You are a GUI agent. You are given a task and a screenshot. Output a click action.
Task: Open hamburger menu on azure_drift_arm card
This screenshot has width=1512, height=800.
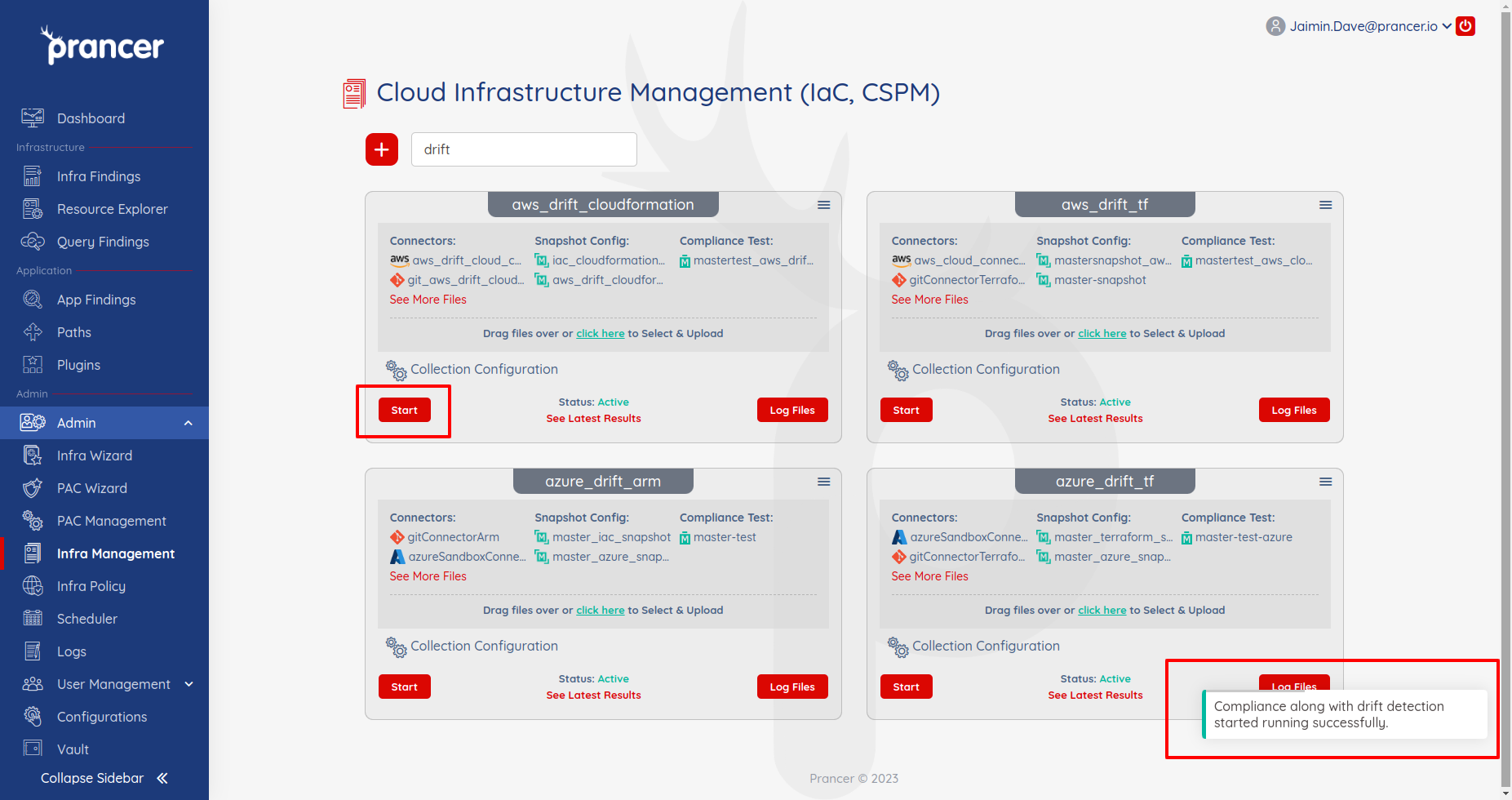[824, 482]
